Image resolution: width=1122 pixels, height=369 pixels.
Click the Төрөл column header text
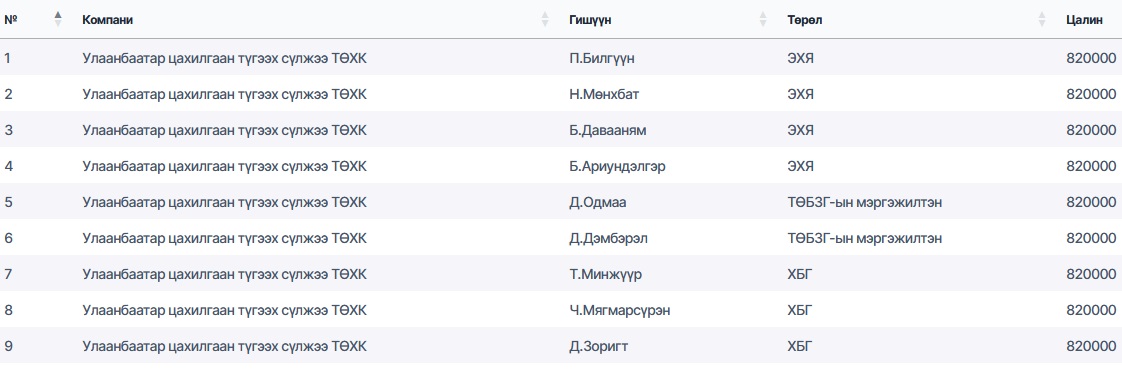804,20
